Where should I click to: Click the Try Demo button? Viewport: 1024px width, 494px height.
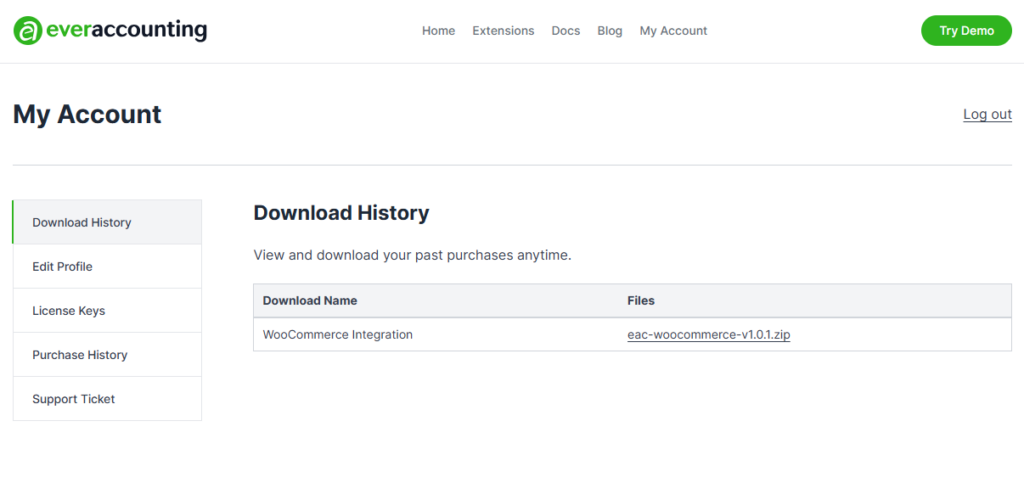(967, 31)
